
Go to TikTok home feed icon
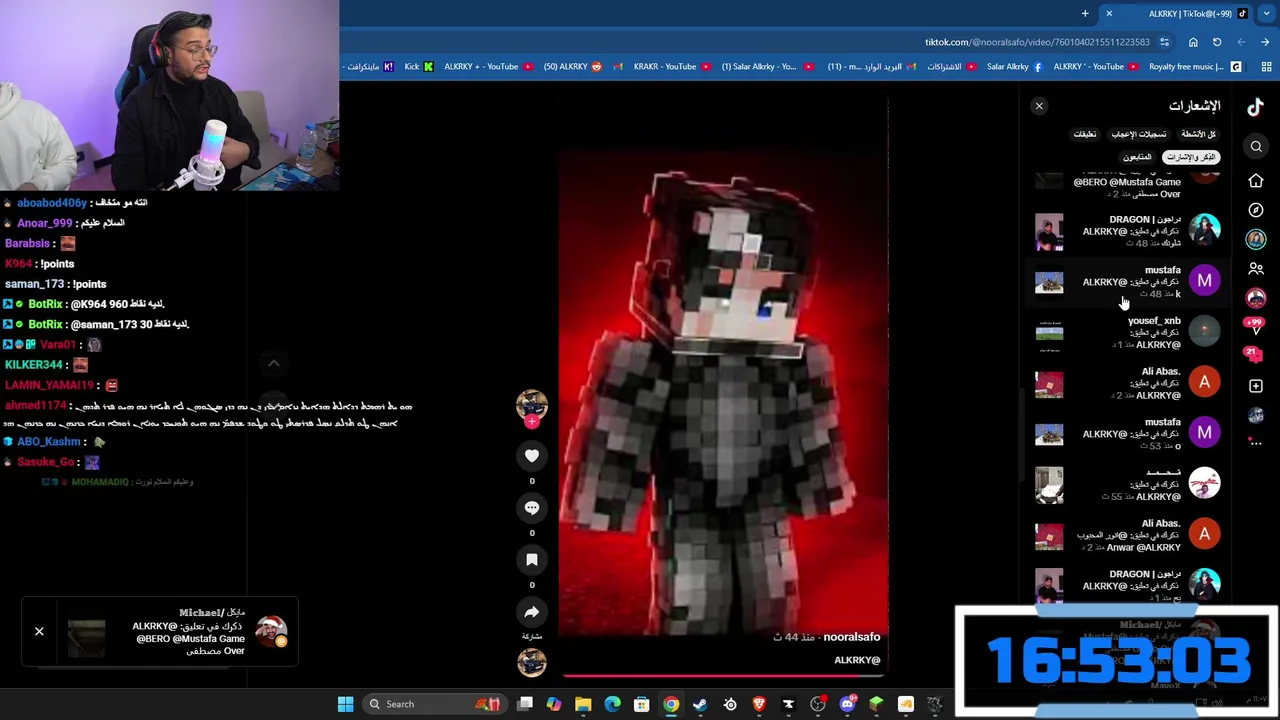tap(1256, 181)
